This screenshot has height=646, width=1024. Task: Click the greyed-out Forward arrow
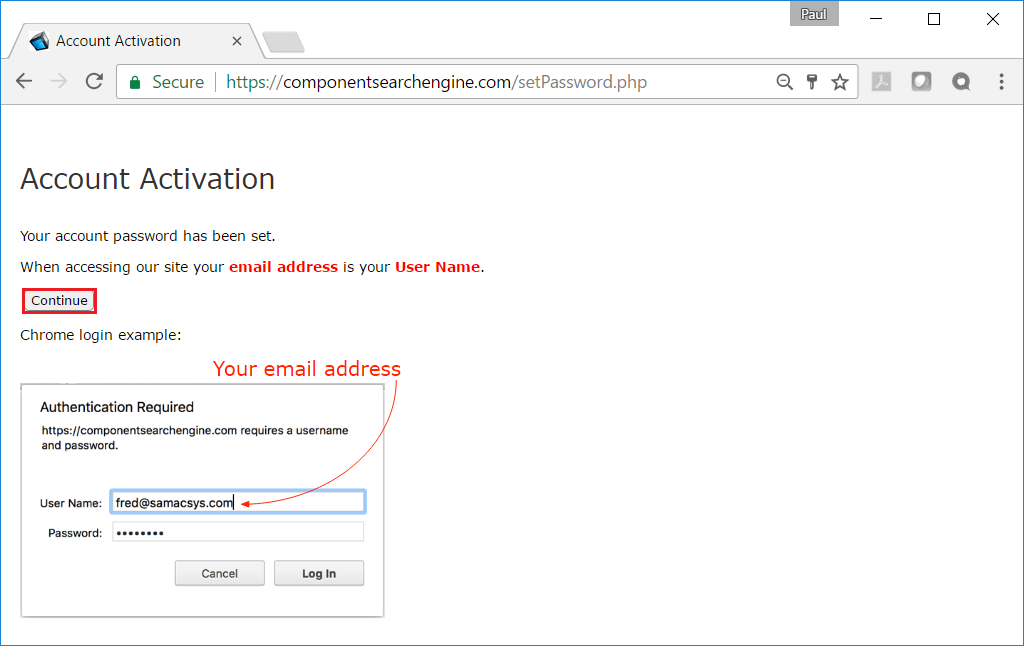(59, 82)
